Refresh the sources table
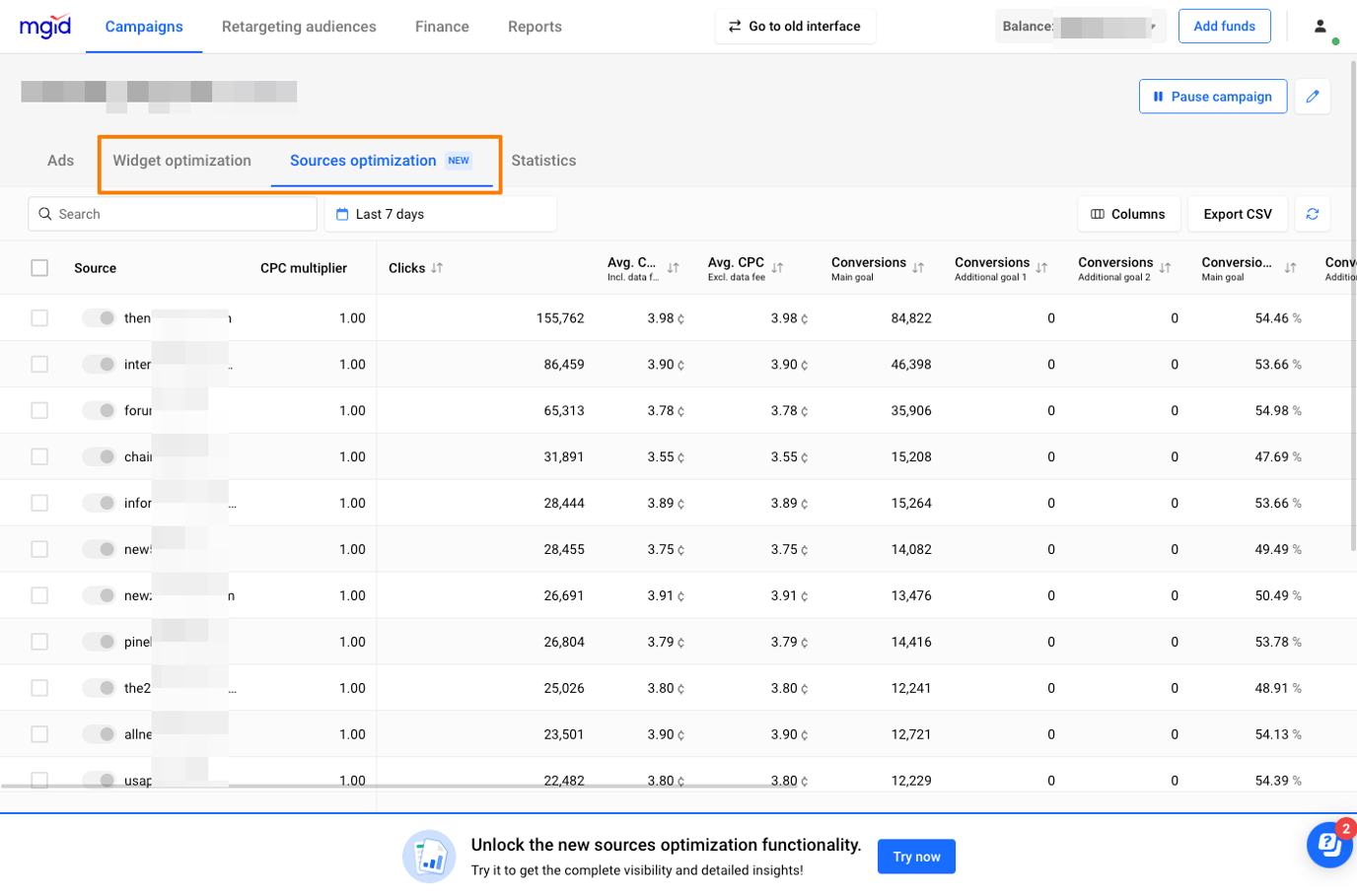 point(1313,213)
